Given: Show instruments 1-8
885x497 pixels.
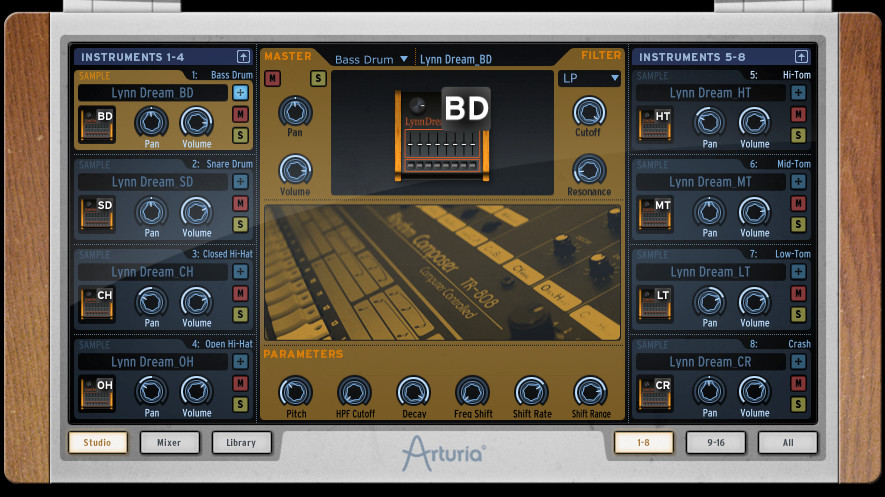Looking at the screenshot, I should pos(643,442).
